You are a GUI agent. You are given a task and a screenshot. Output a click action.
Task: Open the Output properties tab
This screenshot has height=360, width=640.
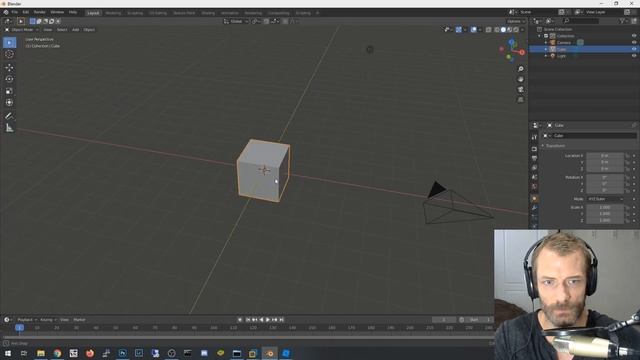[x=534, y=158]
